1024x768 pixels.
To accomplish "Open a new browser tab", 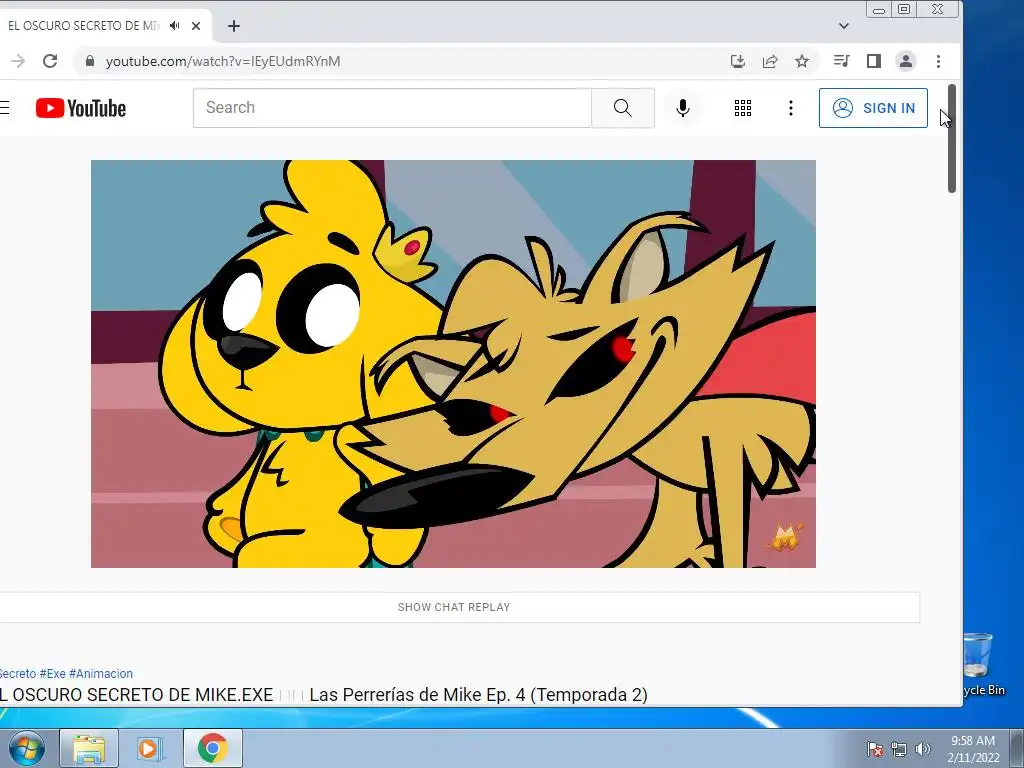I will coord(234,26).
